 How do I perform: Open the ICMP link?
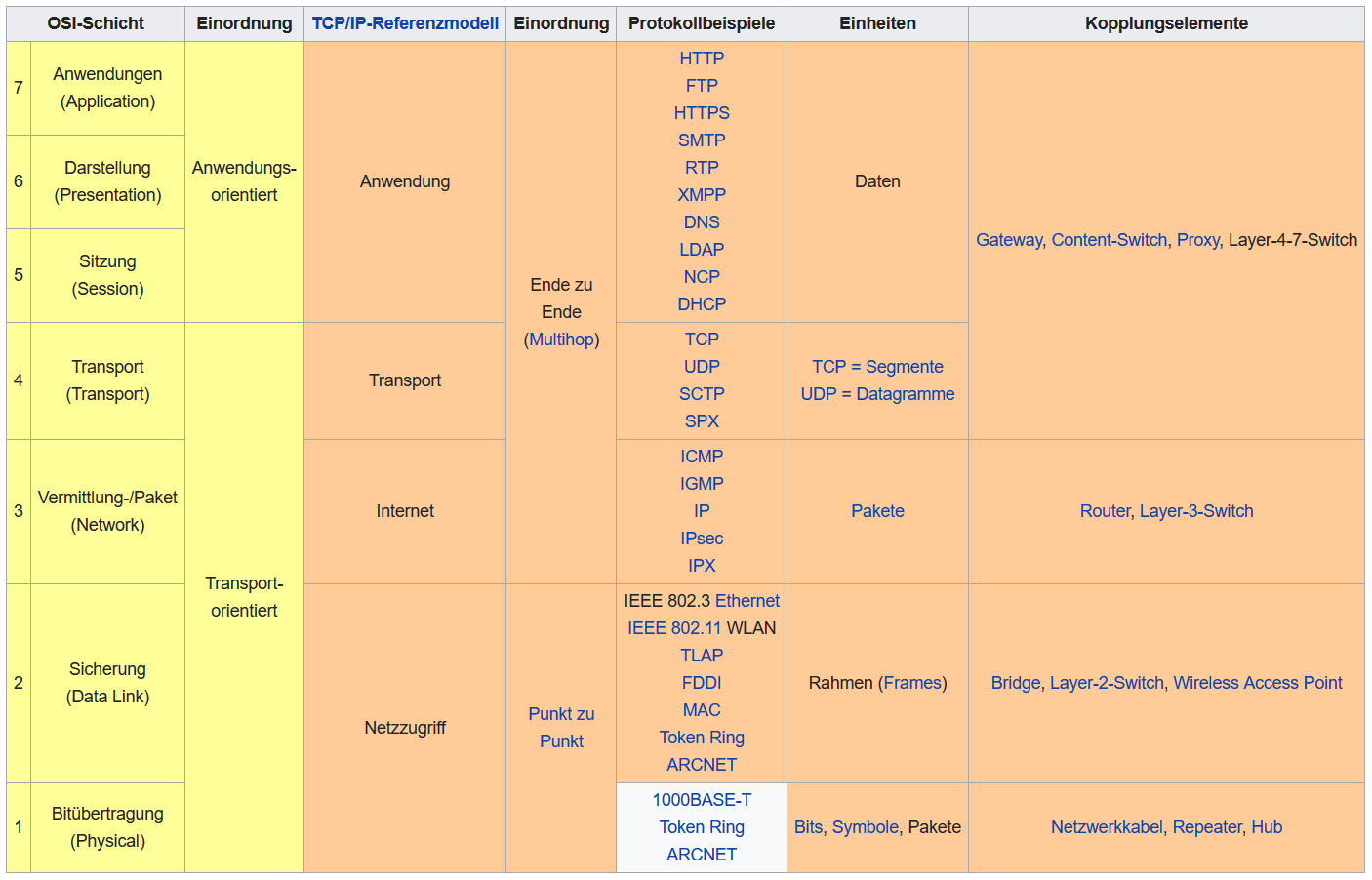pyautogui.click(x=702, y=457)
